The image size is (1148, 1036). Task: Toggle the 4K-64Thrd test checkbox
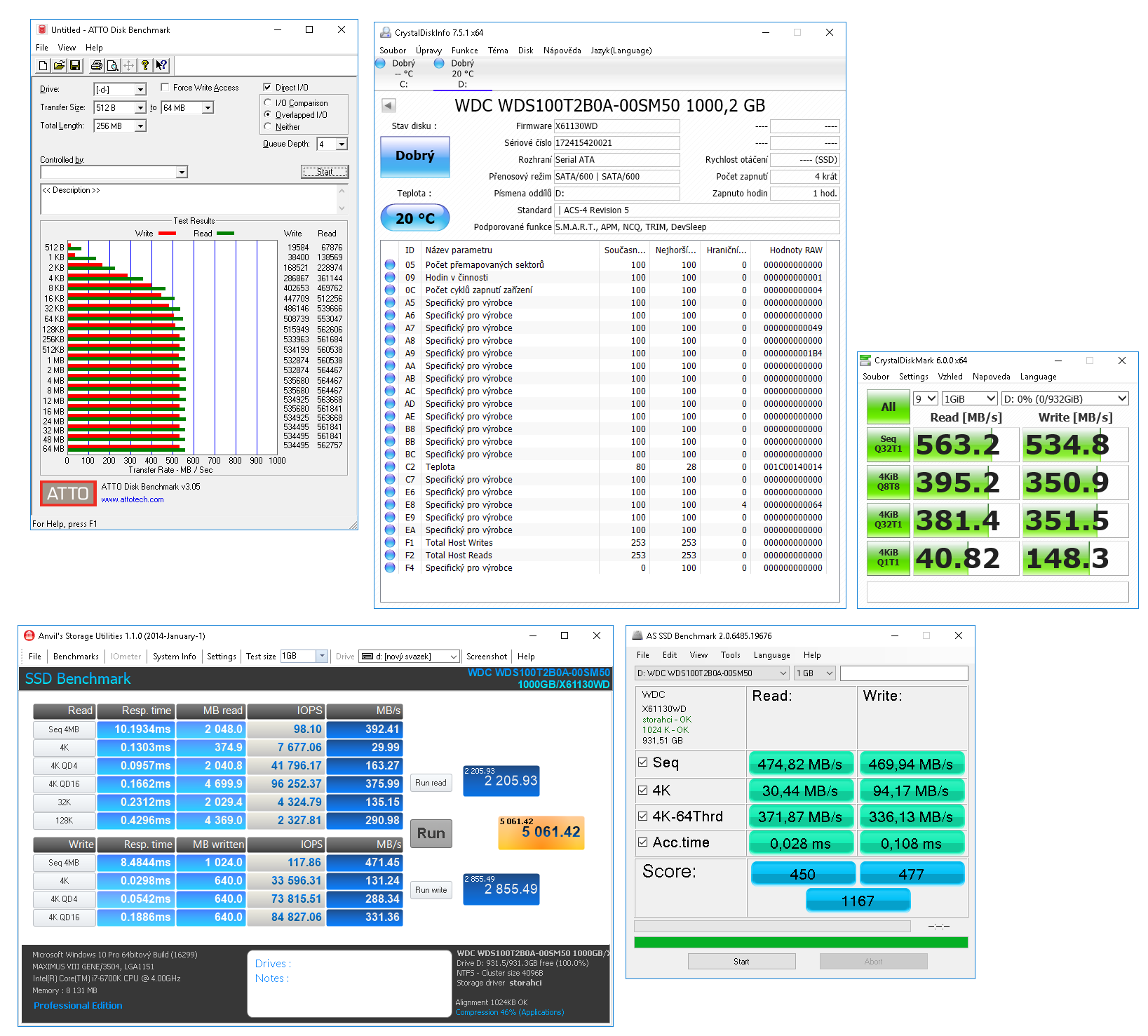pyautogui.click(x=643, y=816)
